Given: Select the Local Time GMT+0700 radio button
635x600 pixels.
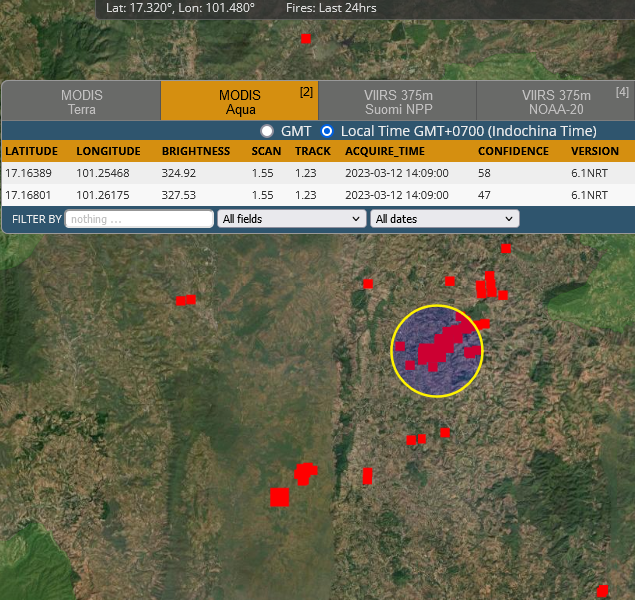Looking at the screenshot, I should pyautogui.click(x=327, y=131).
